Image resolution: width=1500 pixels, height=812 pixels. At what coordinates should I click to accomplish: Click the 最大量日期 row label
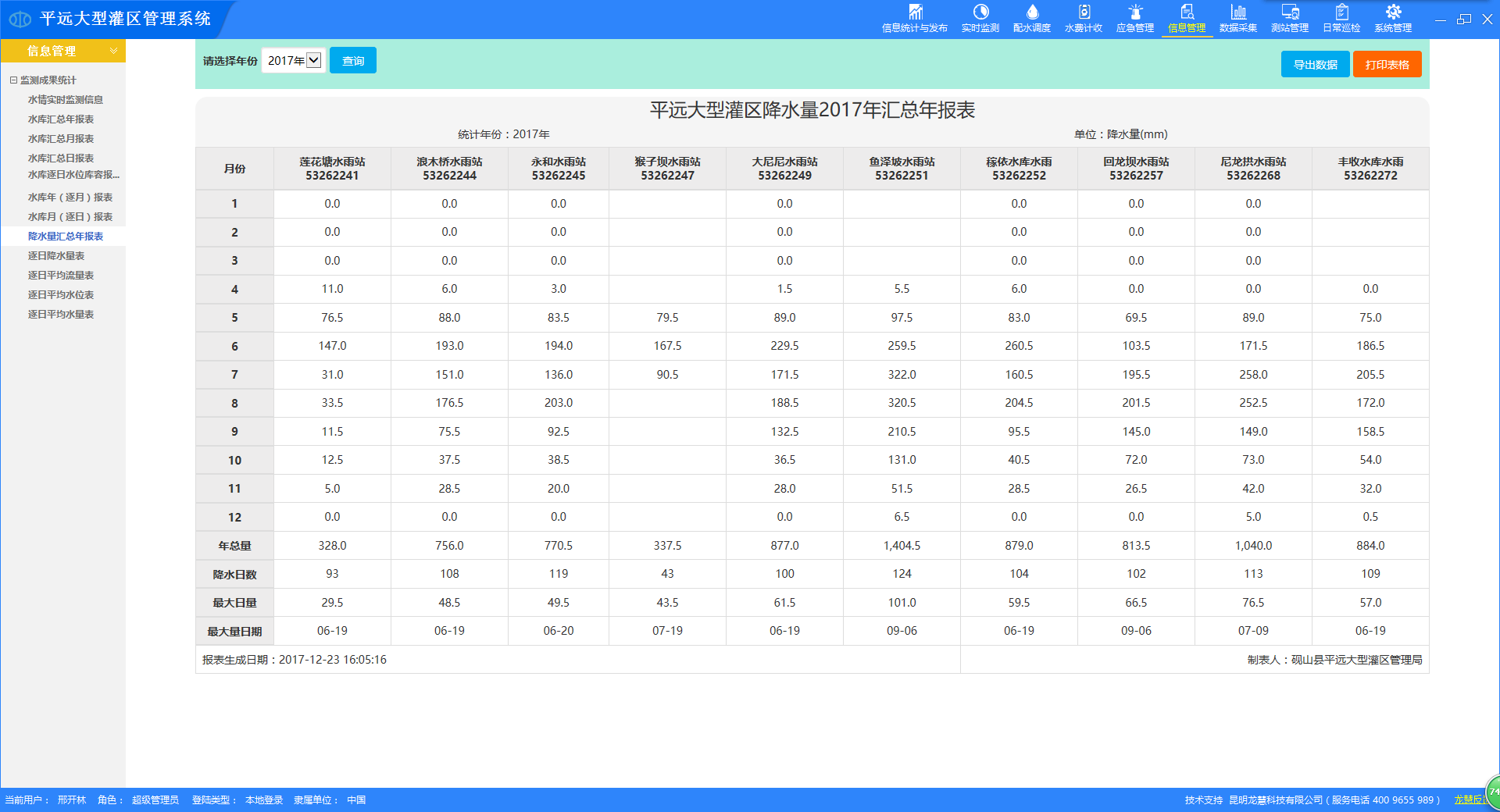[x=234, y=631]
